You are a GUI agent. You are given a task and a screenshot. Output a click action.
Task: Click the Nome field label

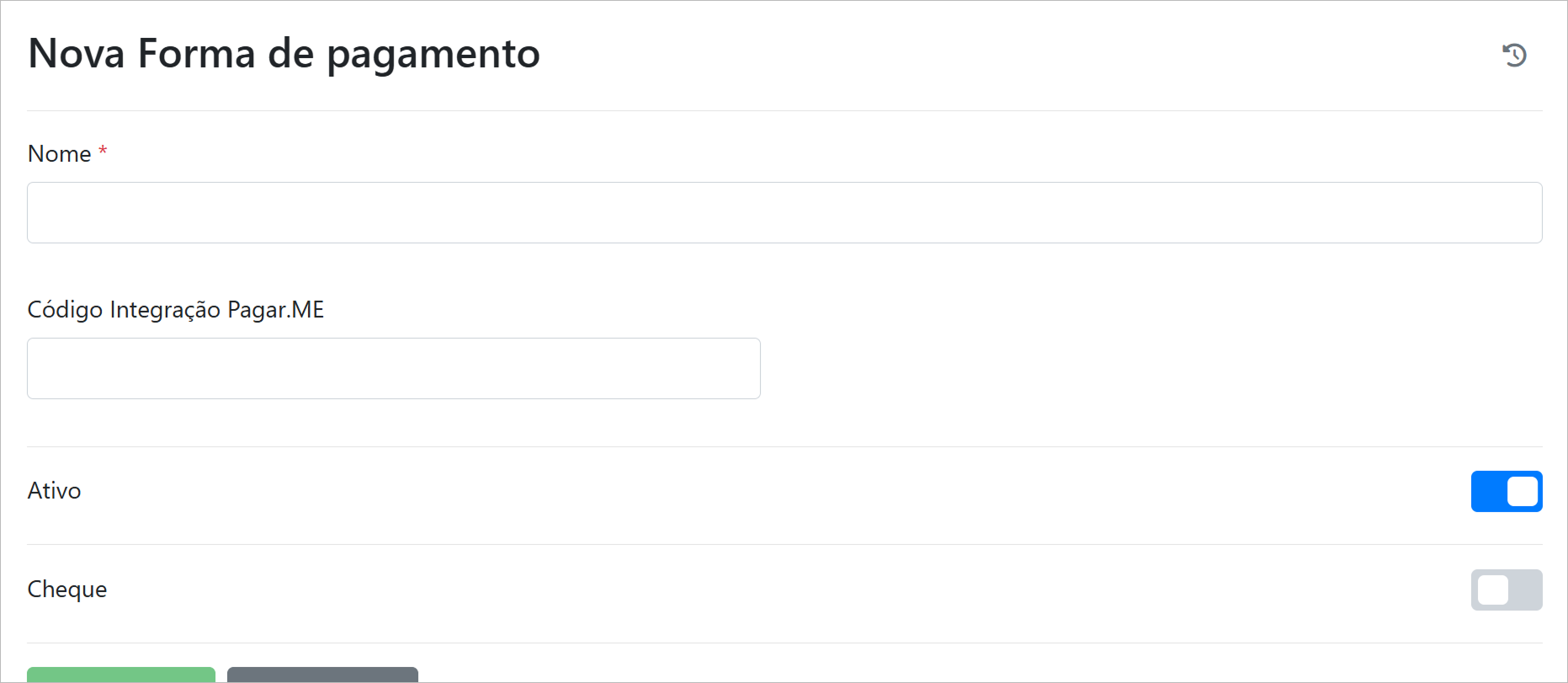coord(59,154)
